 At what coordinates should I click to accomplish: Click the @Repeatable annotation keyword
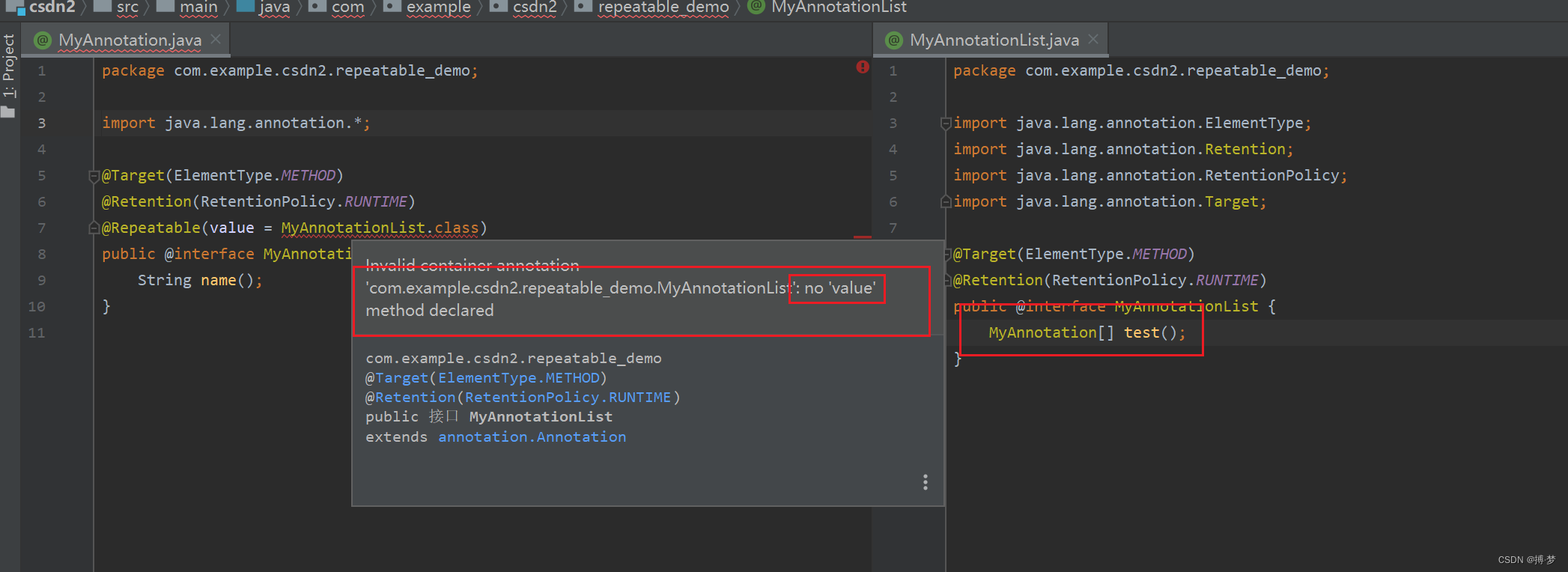coord(151,228)
